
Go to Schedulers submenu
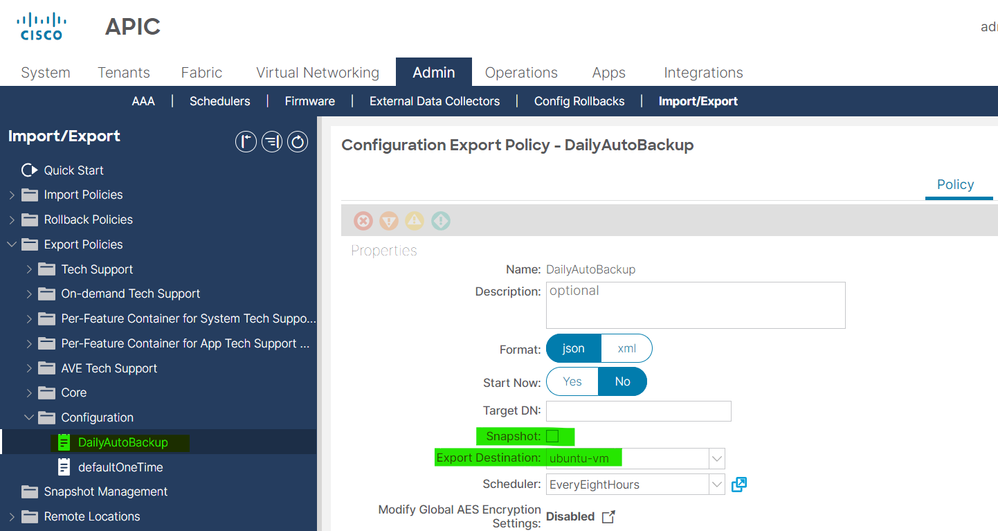(x=220, y=101)
